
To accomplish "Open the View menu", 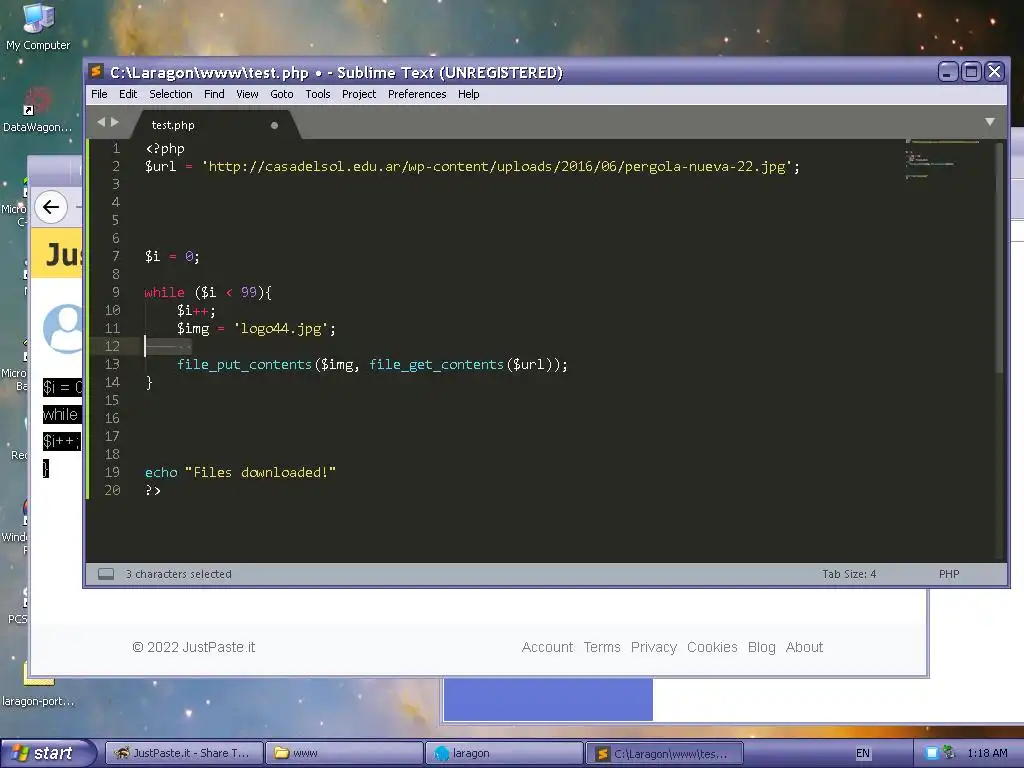I will [x=247, y=94].
